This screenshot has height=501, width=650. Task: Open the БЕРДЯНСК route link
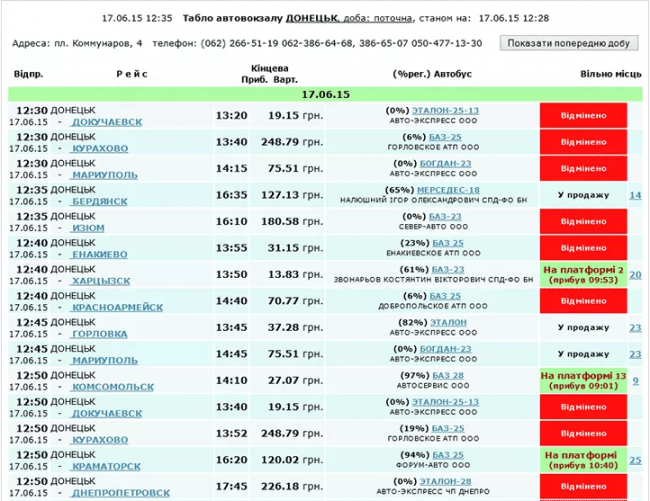108,200
